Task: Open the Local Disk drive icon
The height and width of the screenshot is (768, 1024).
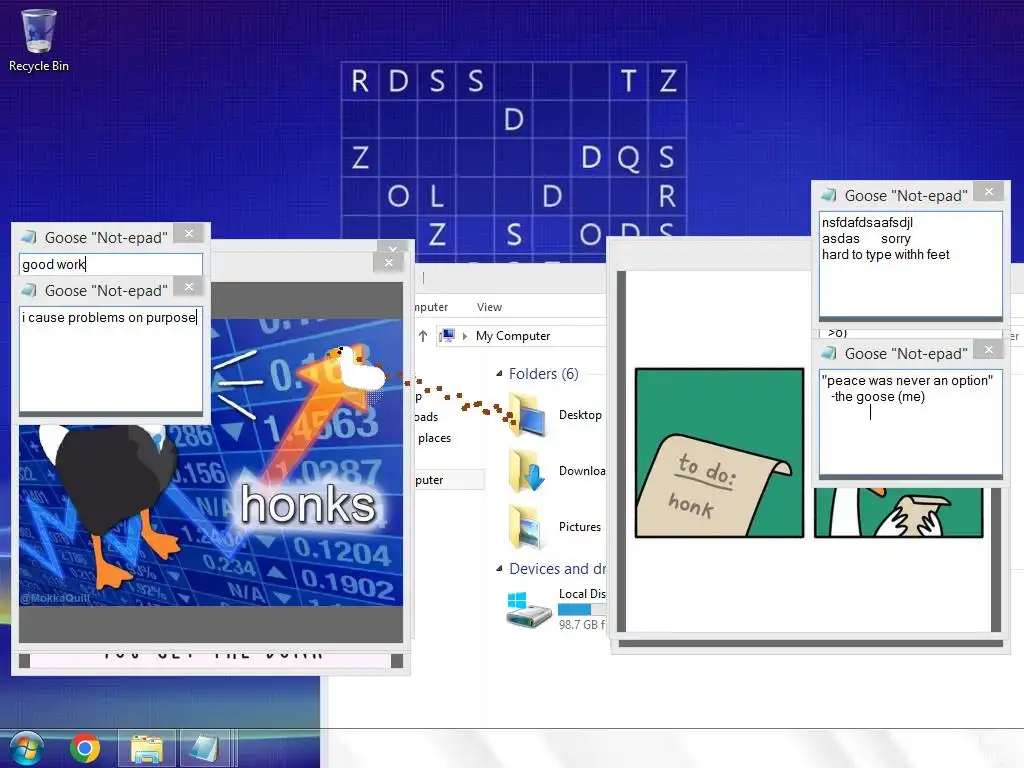Action: pyautogui.click(x=529, y=609)
